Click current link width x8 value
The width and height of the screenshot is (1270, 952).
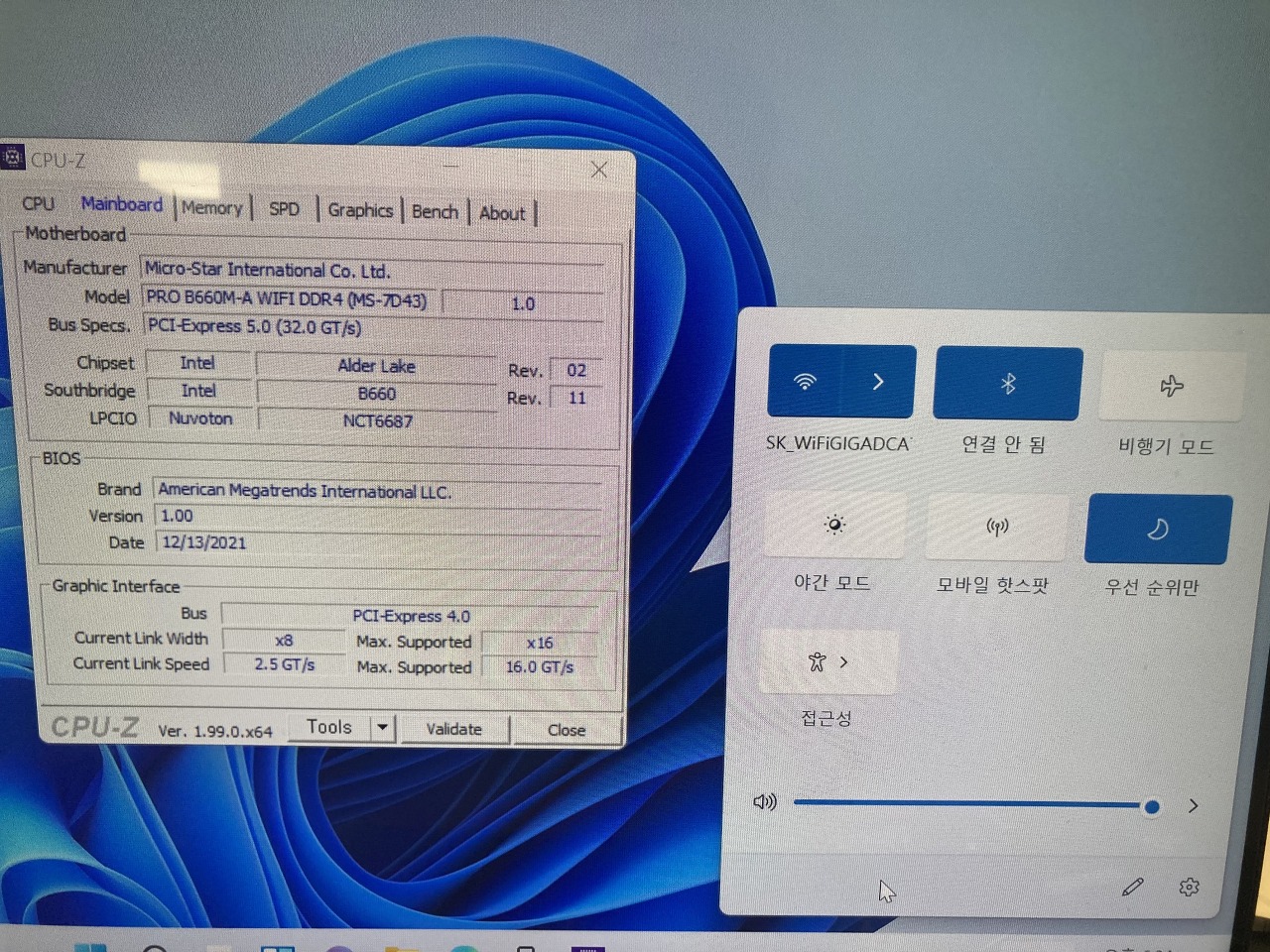(x=284, y=641)
